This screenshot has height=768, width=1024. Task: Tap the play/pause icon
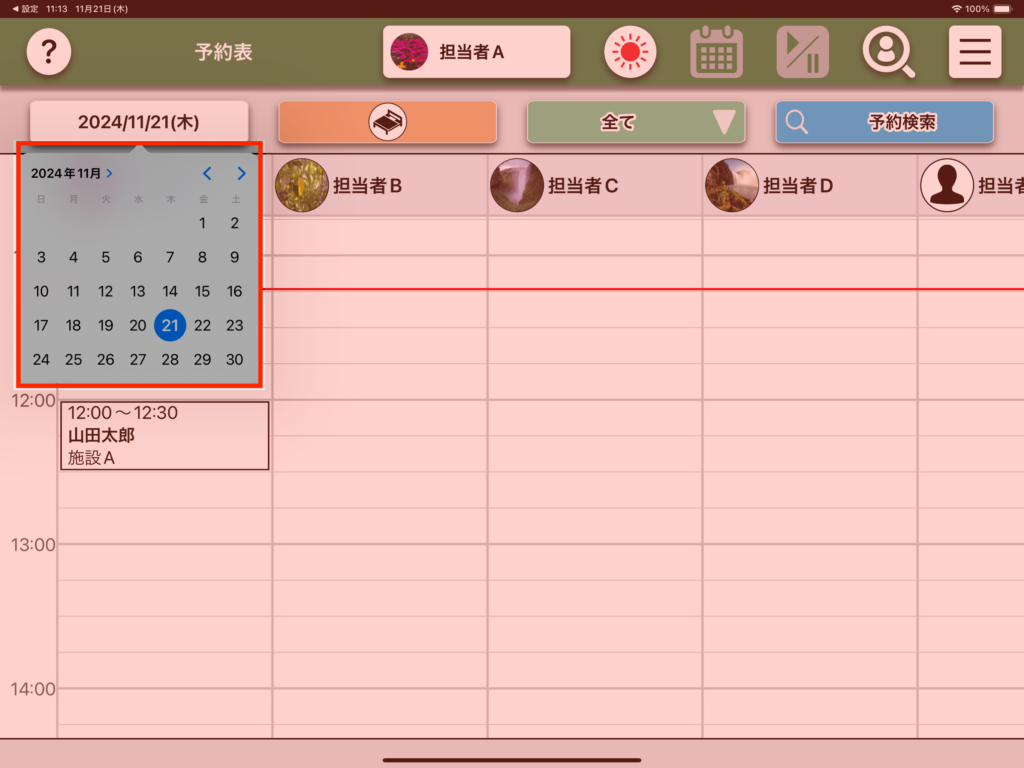(803, 52)
